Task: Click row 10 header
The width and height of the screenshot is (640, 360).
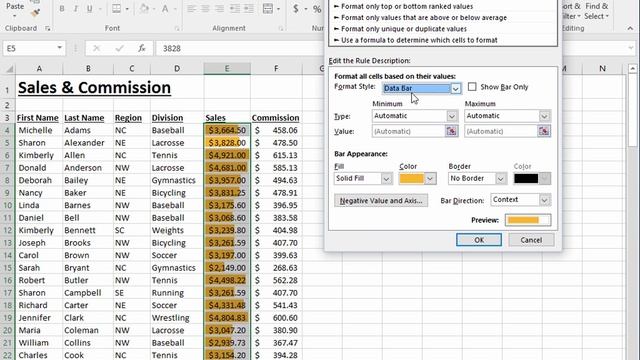Action: click(x=8, y=205)
